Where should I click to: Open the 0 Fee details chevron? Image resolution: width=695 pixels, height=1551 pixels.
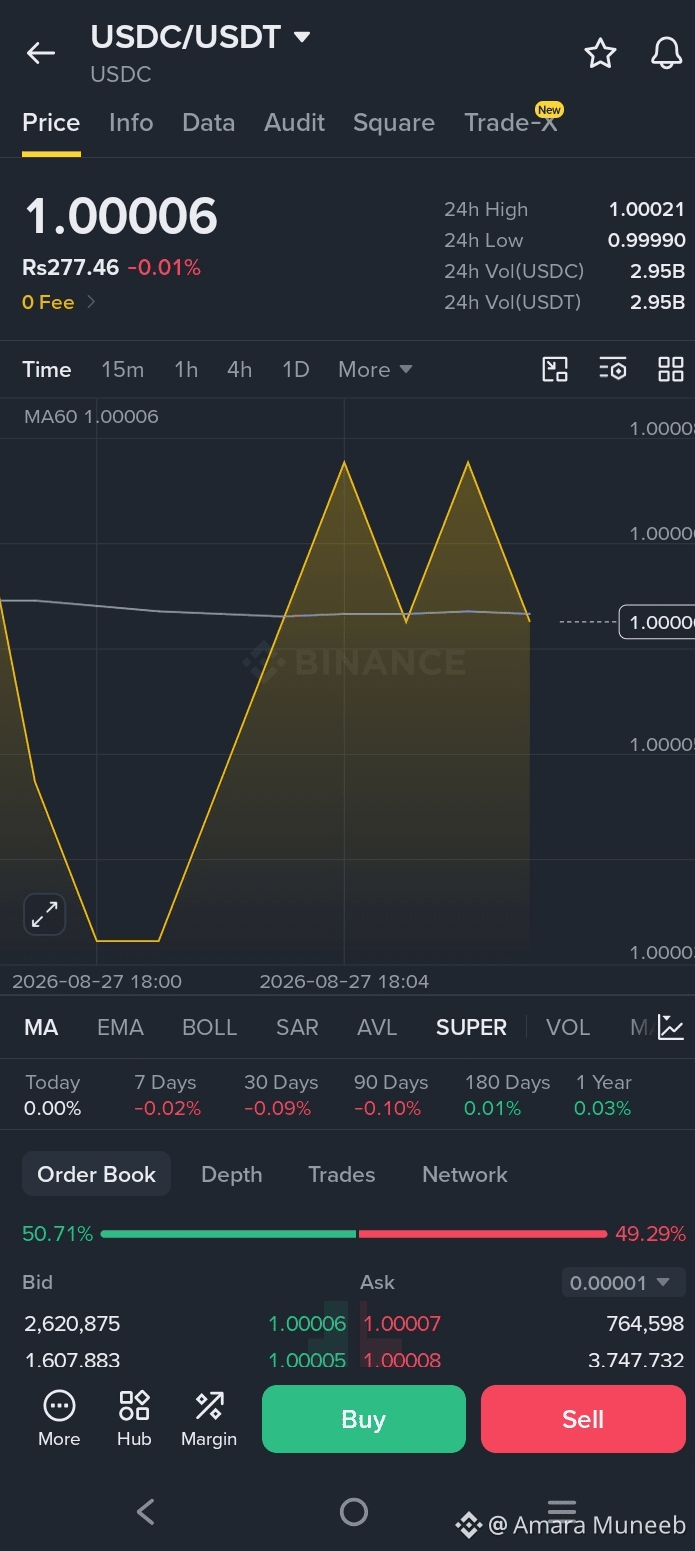coord(91,302)
